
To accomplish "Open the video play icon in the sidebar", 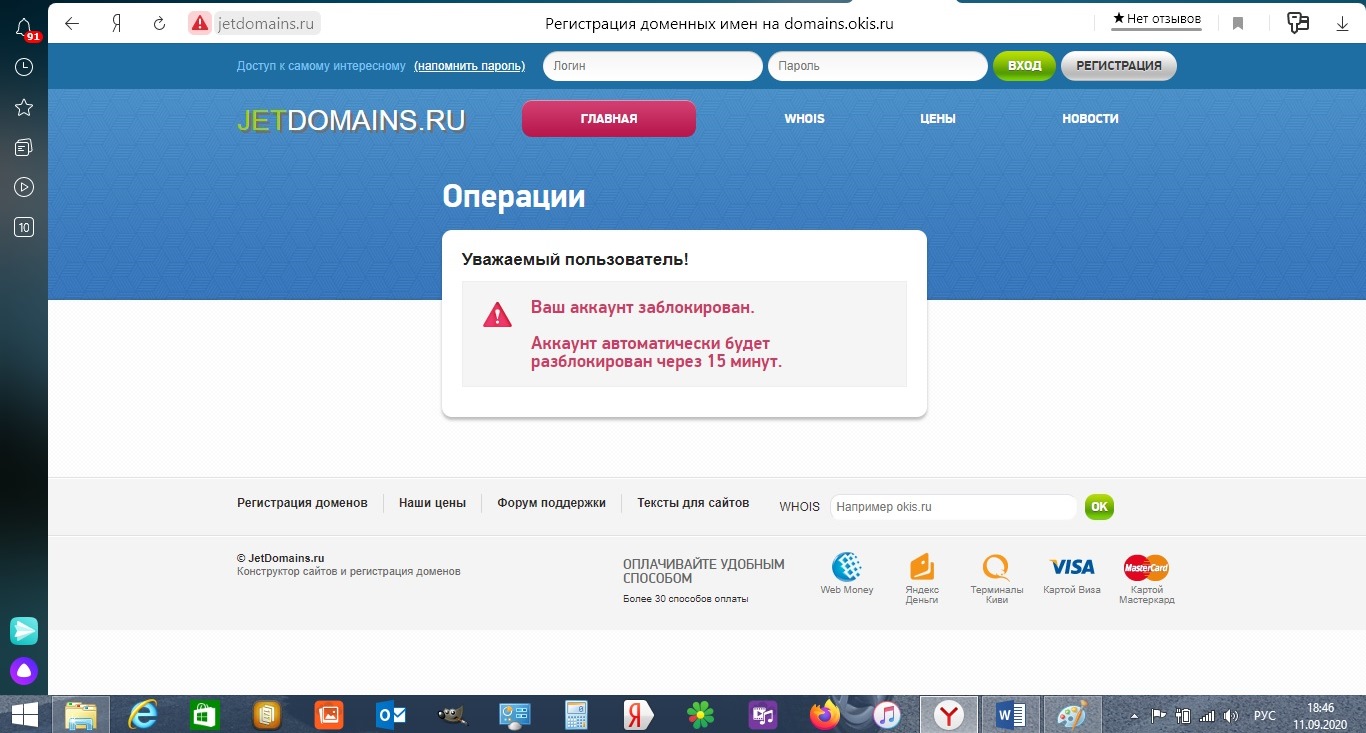I will (24, 187).
